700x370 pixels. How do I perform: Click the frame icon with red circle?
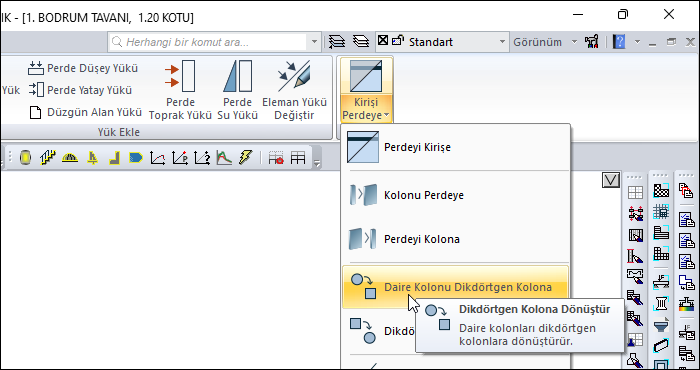pos(276,158)
